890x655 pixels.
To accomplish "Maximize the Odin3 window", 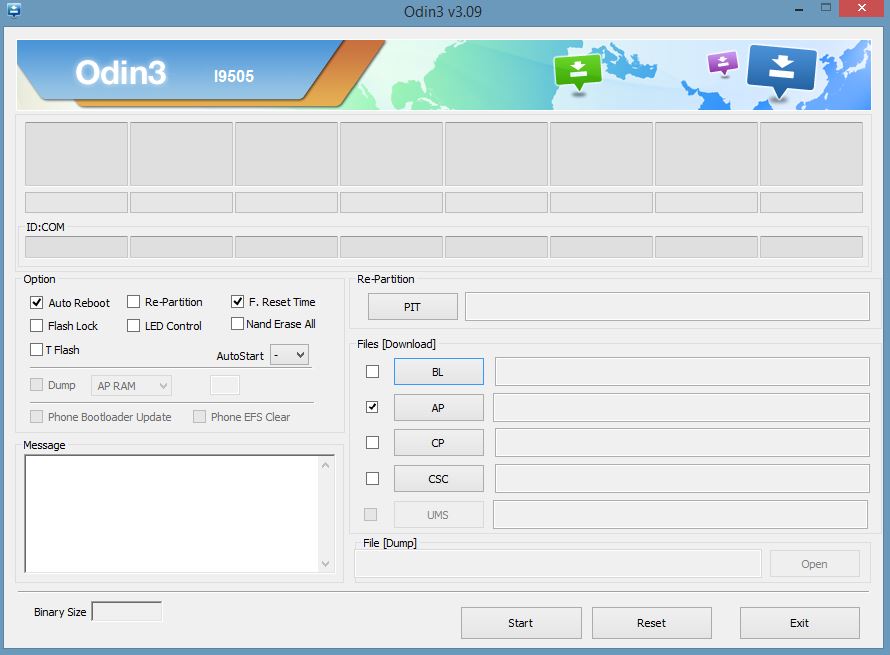I will [x=826, y=8].
